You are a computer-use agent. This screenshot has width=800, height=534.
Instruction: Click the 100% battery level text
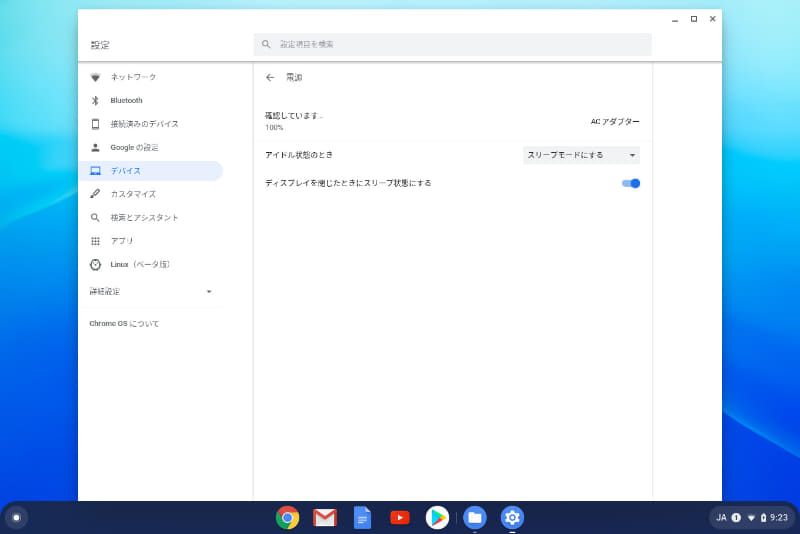click(x=274, y=128)
